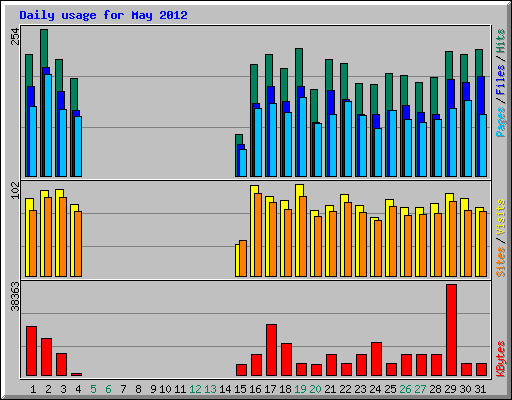Viewport: 512px width, 400px height.
Task: Click the red KBytes legend label
Action: [501, 359]
